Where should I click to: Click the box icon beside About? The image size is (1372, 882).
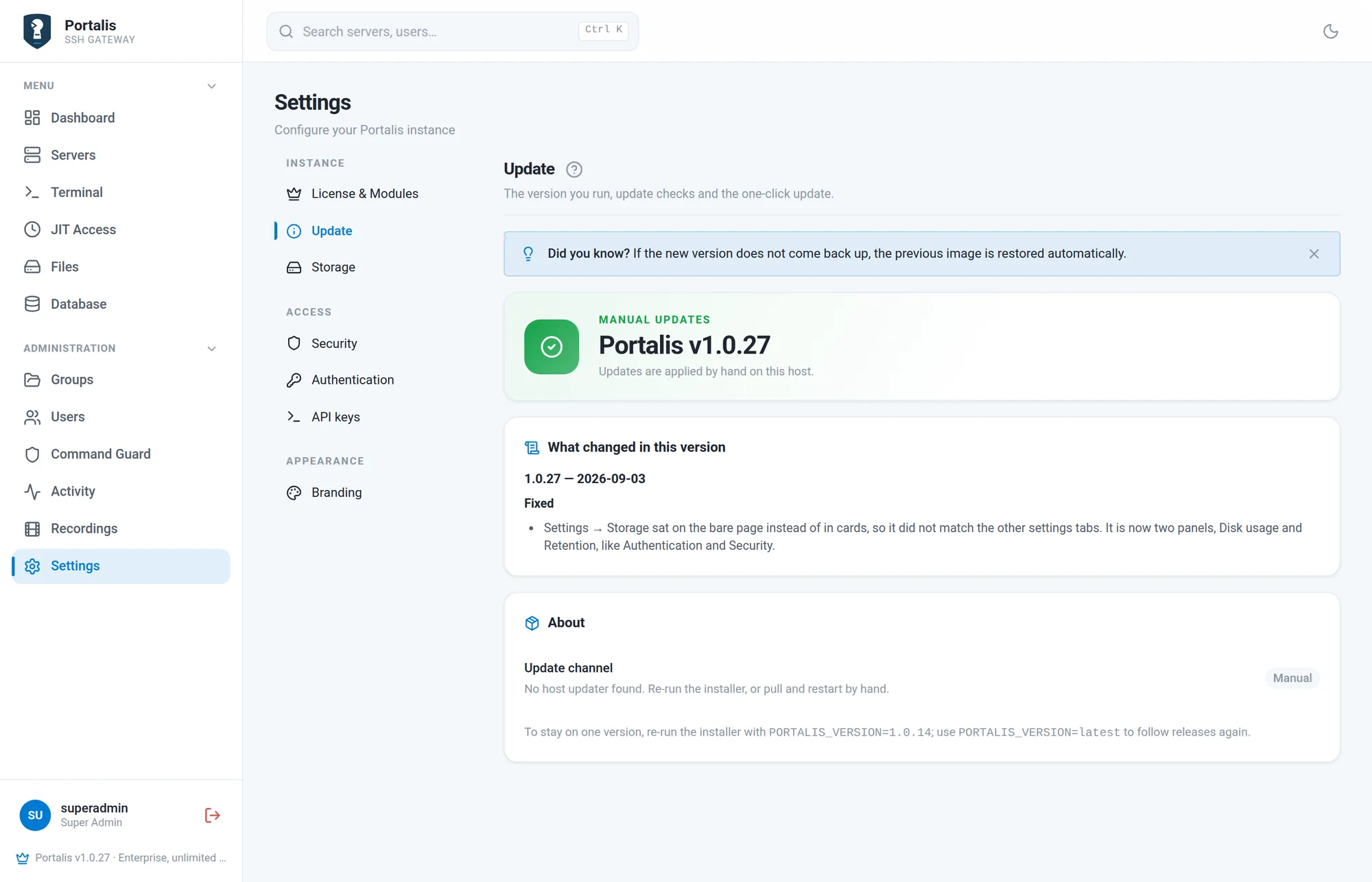pos(532,623)
